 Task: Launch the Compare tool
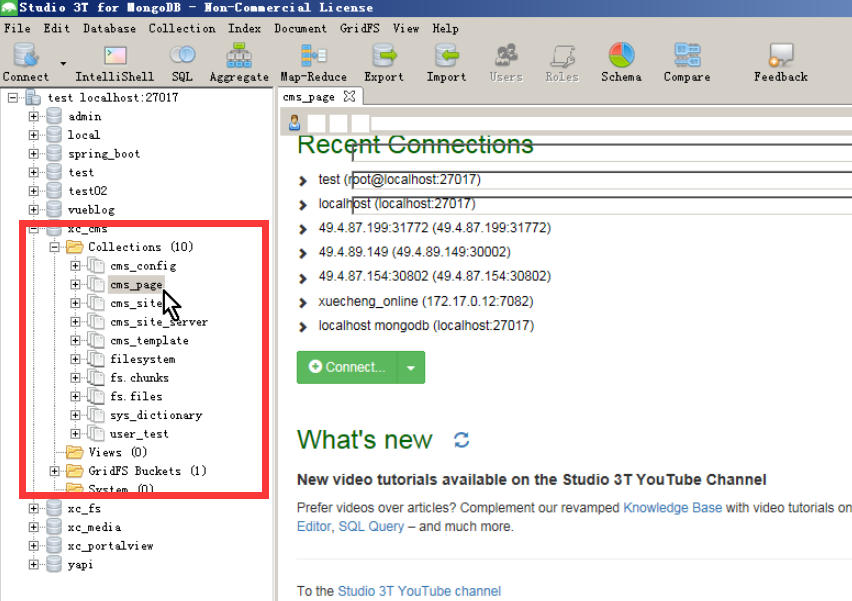(x=687, y=55)
